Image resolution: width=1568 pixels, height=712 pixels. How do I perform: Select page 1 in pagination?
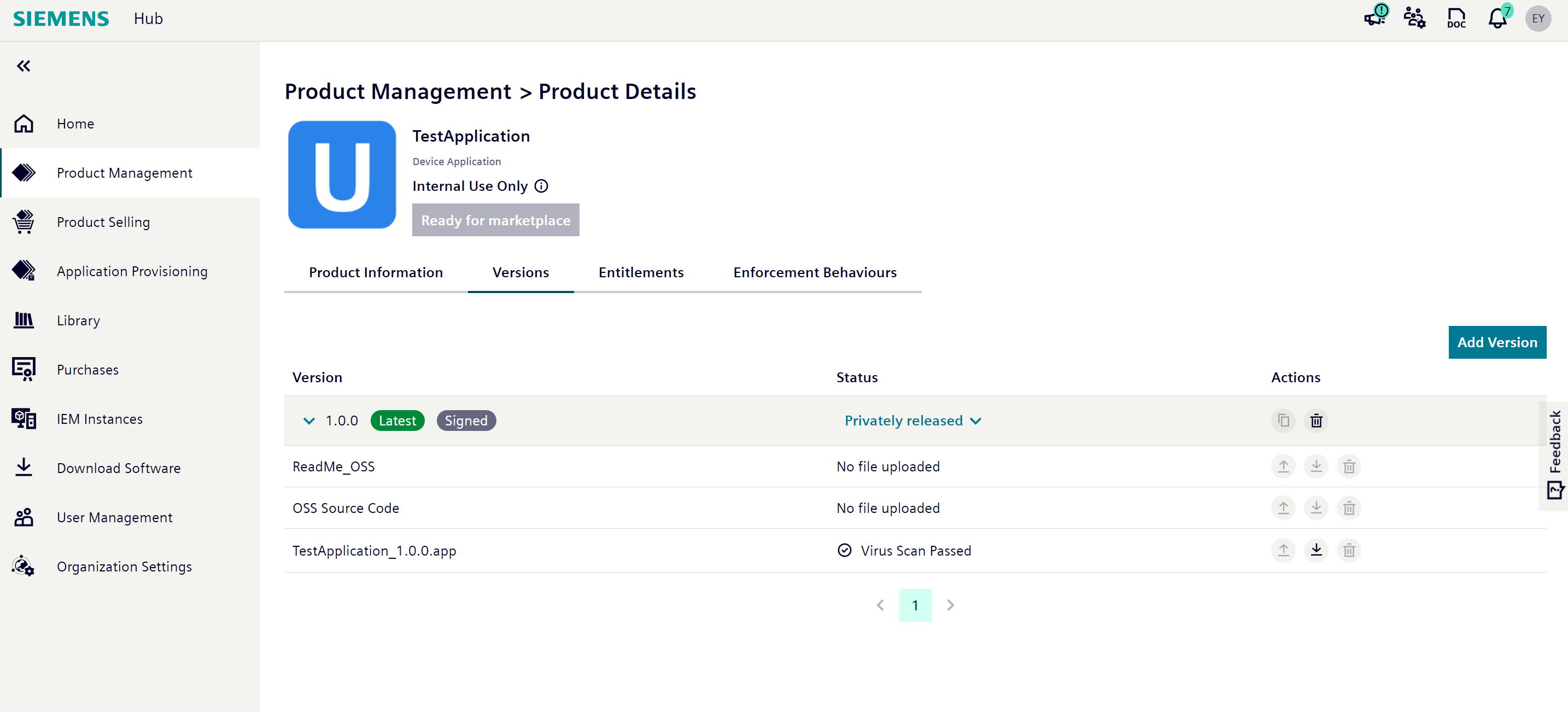click(915, 605)
